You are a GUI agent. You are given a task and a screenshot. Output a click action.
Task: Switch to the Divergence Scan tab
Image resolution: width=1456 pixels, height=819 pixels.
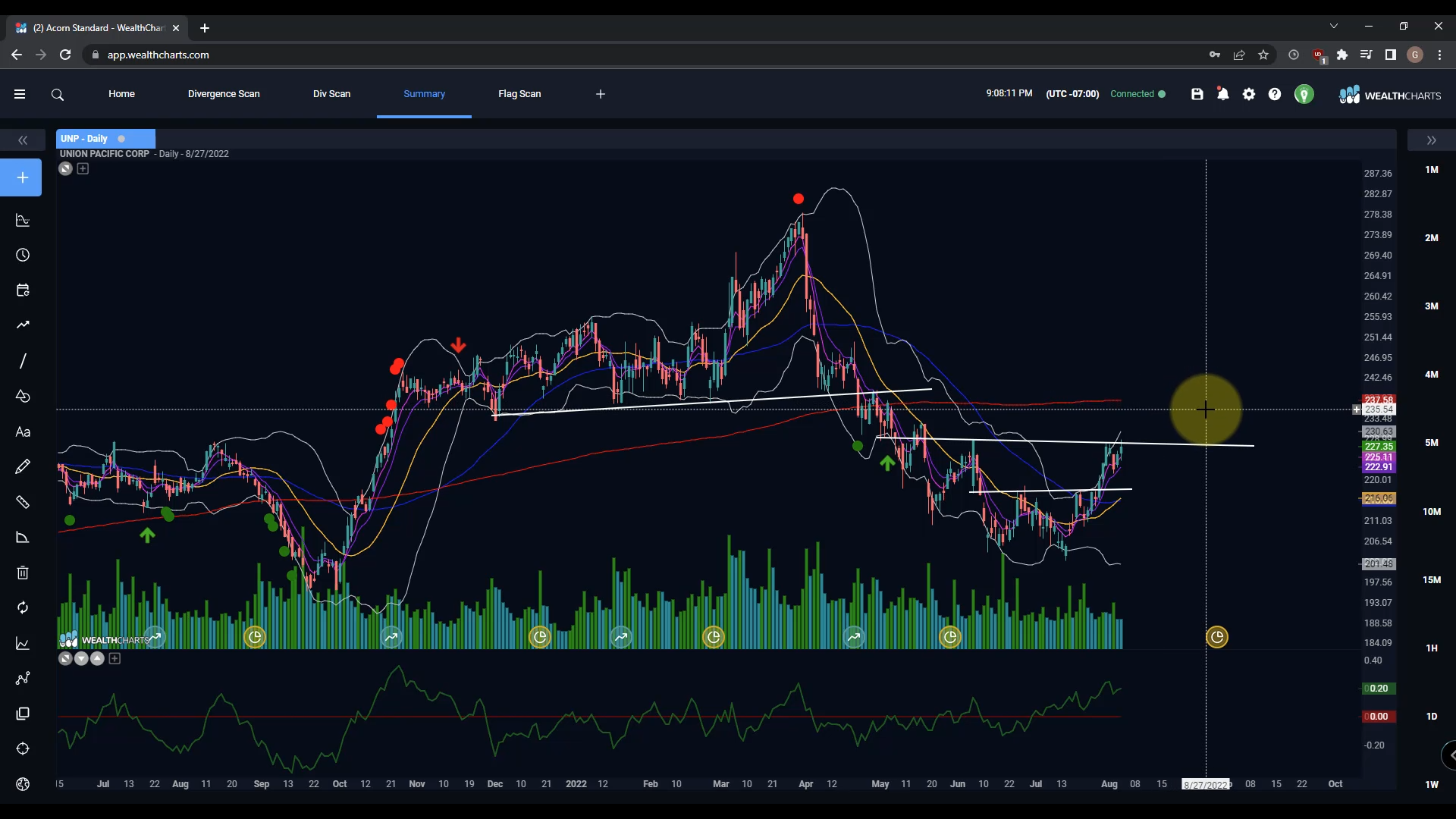pyautogui.click(x=224, y=94)
